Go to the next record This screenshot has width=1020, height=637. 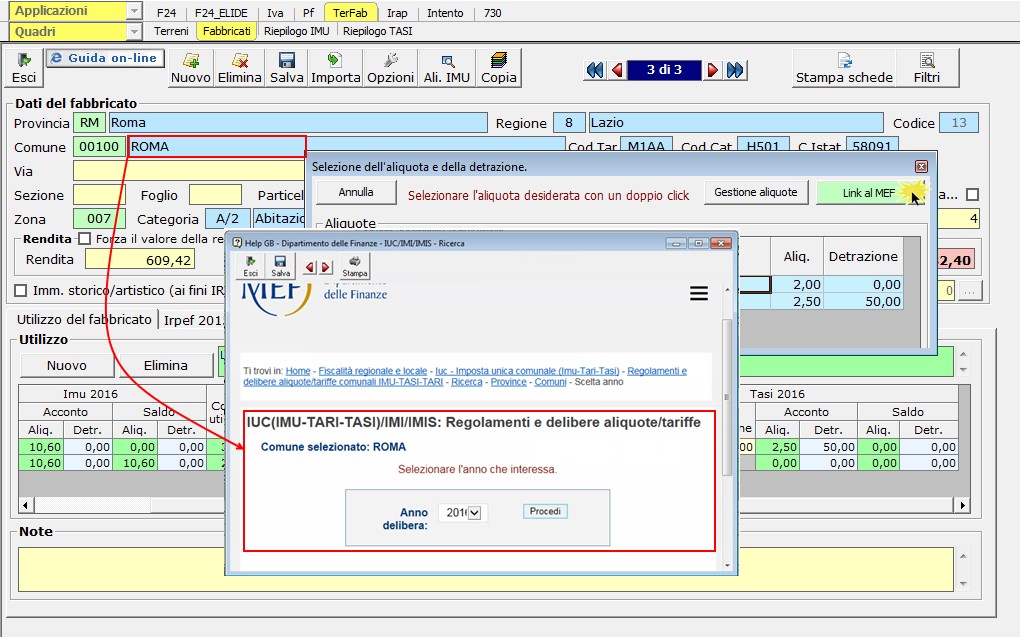coord(712,70)
